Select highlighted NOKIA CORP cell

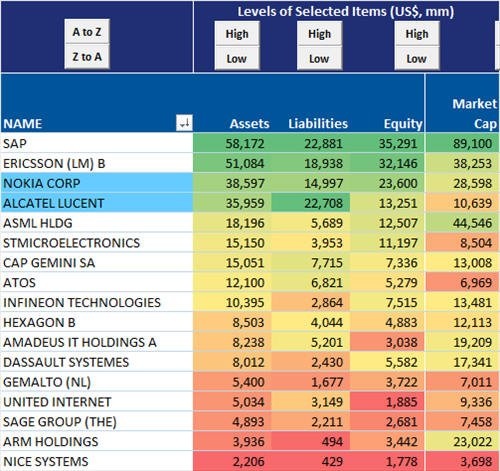(x=97, y=183)
